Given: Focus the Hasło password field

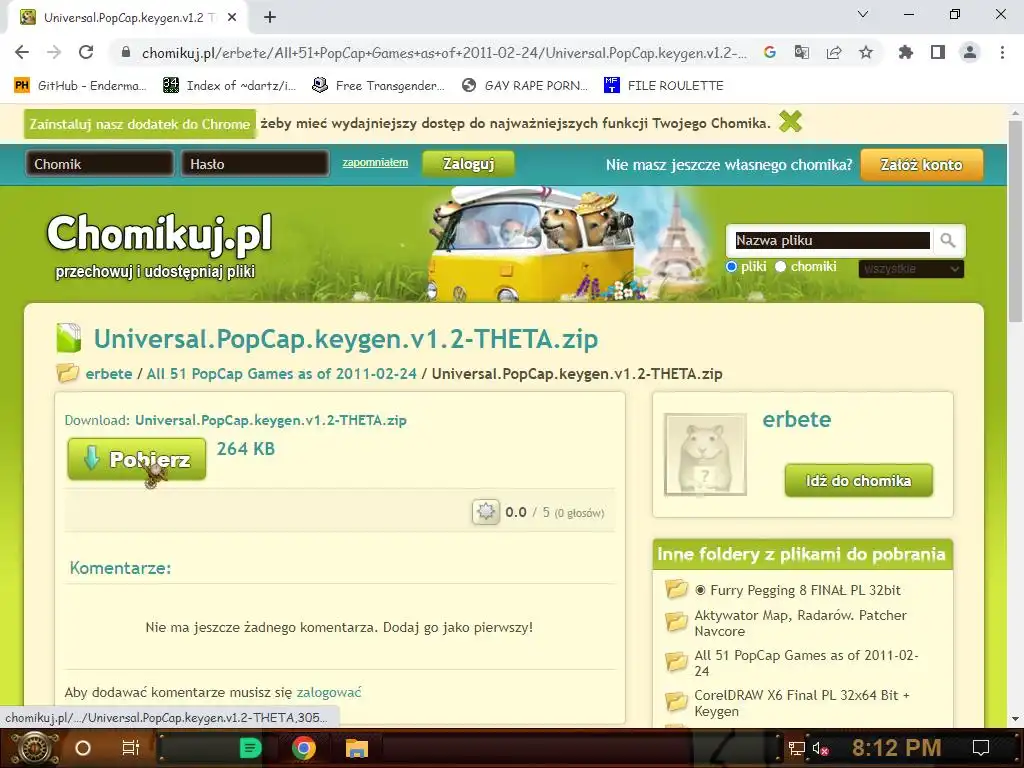Looking at the screenshot, I should click(x=255, y=163).
